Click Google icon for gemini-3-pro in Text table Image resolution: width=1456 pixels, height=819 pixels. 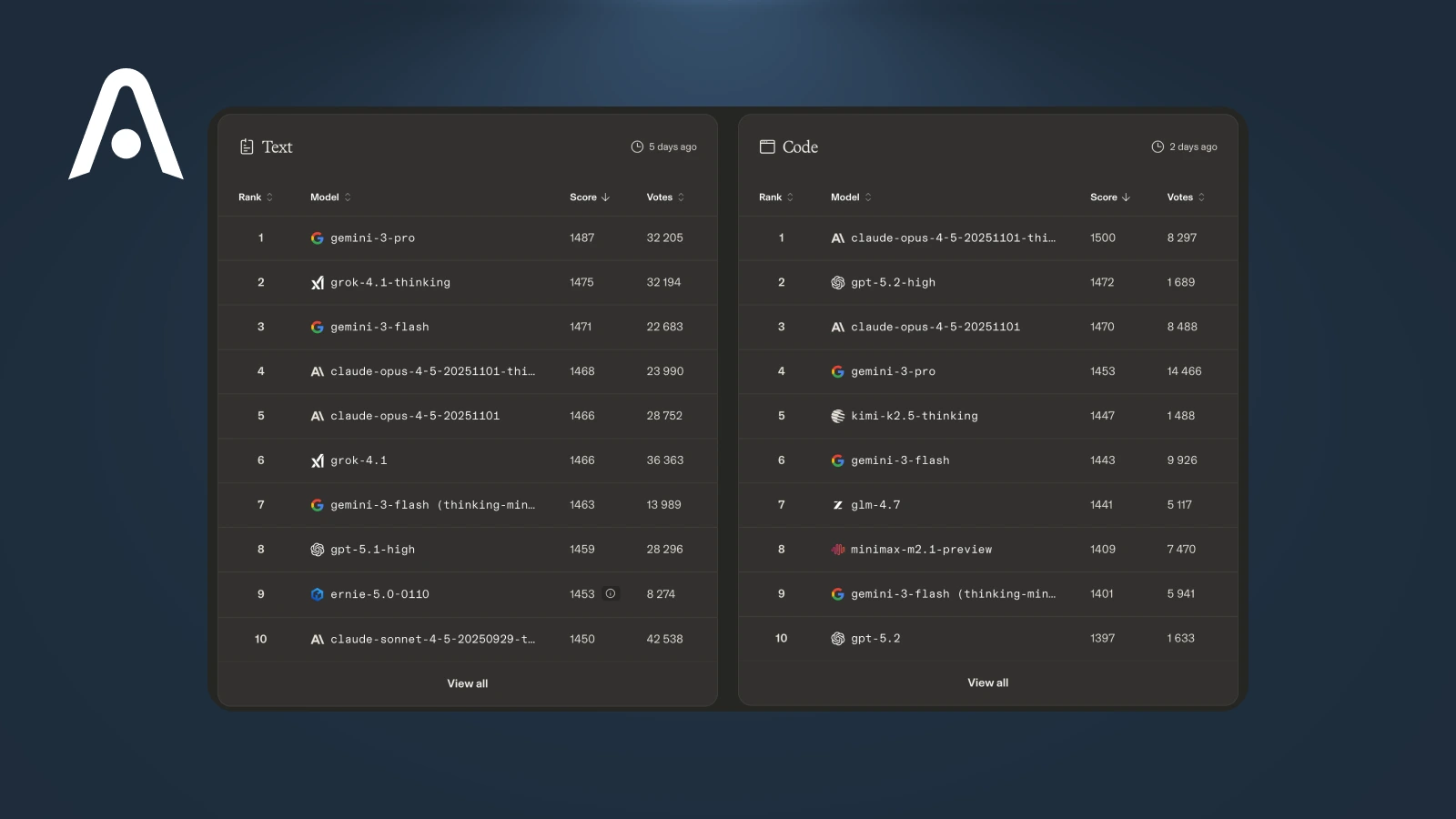pyautogui.click(x=318, y=238)
